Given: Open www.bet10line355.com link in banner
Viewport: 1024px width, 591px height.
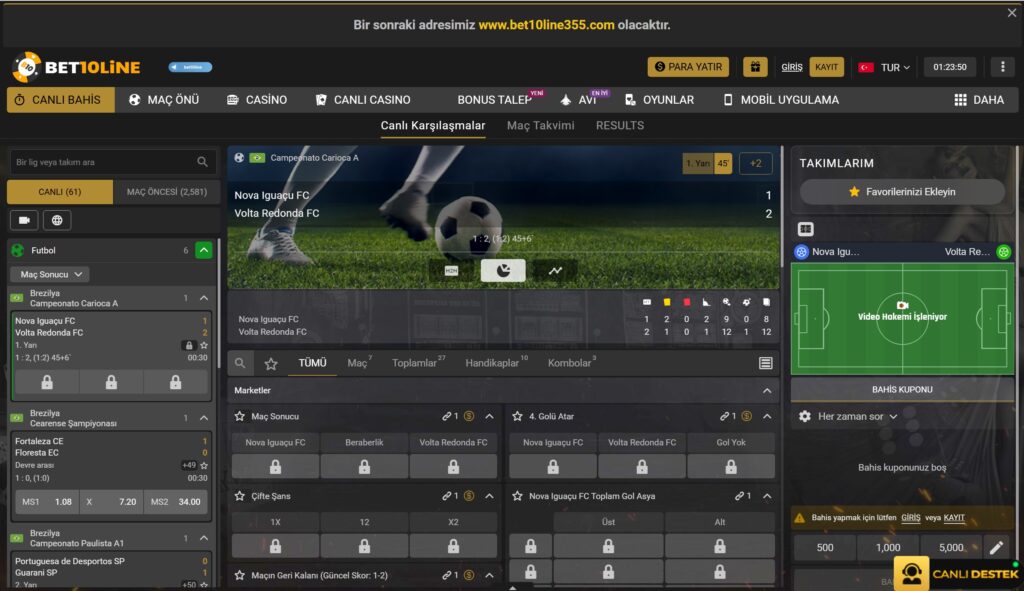Looking at the screenshot, I should [546, 25].
